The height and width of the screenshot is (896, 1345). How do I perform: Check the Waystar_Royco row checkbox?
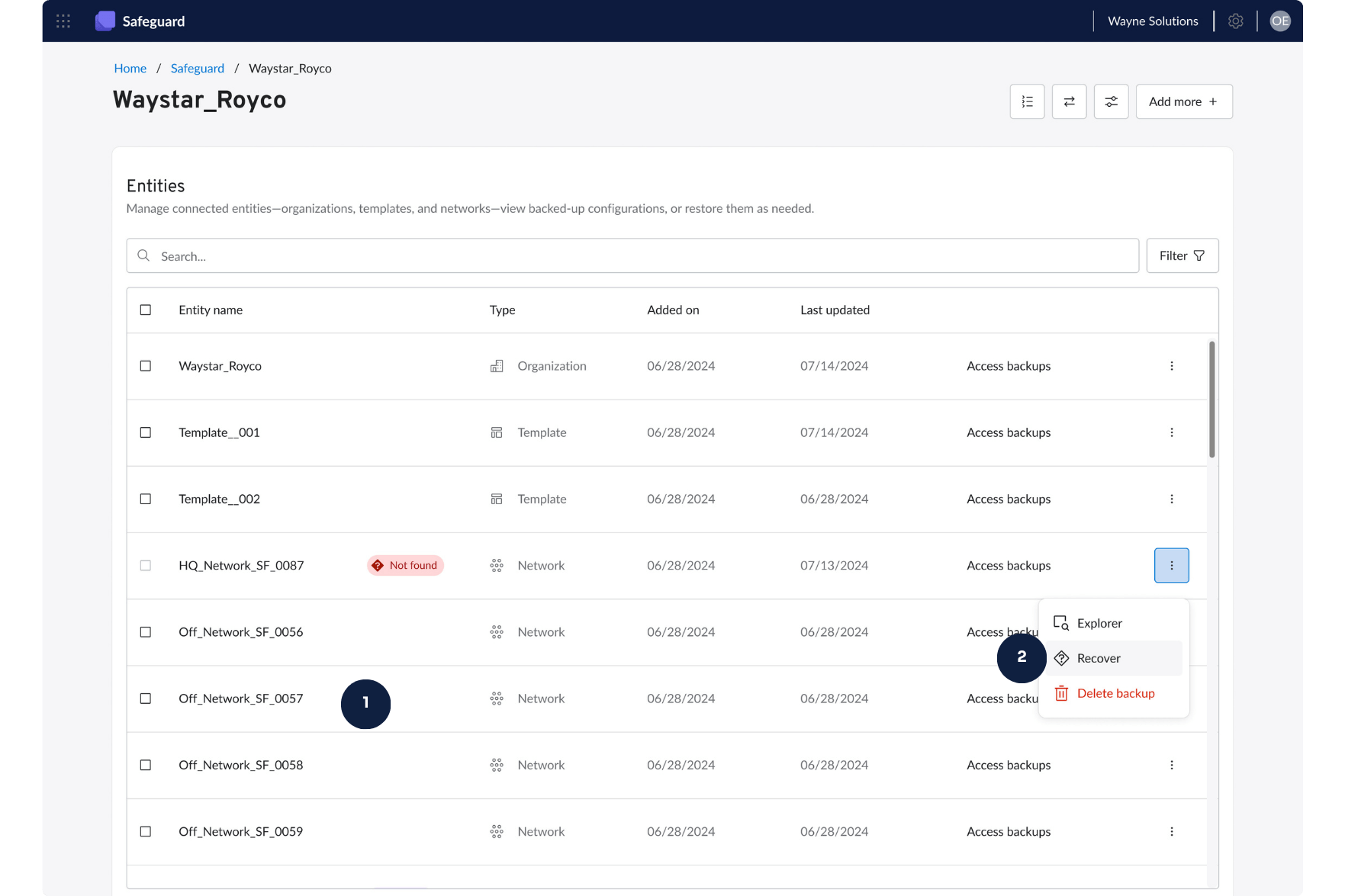click(146, 366)
